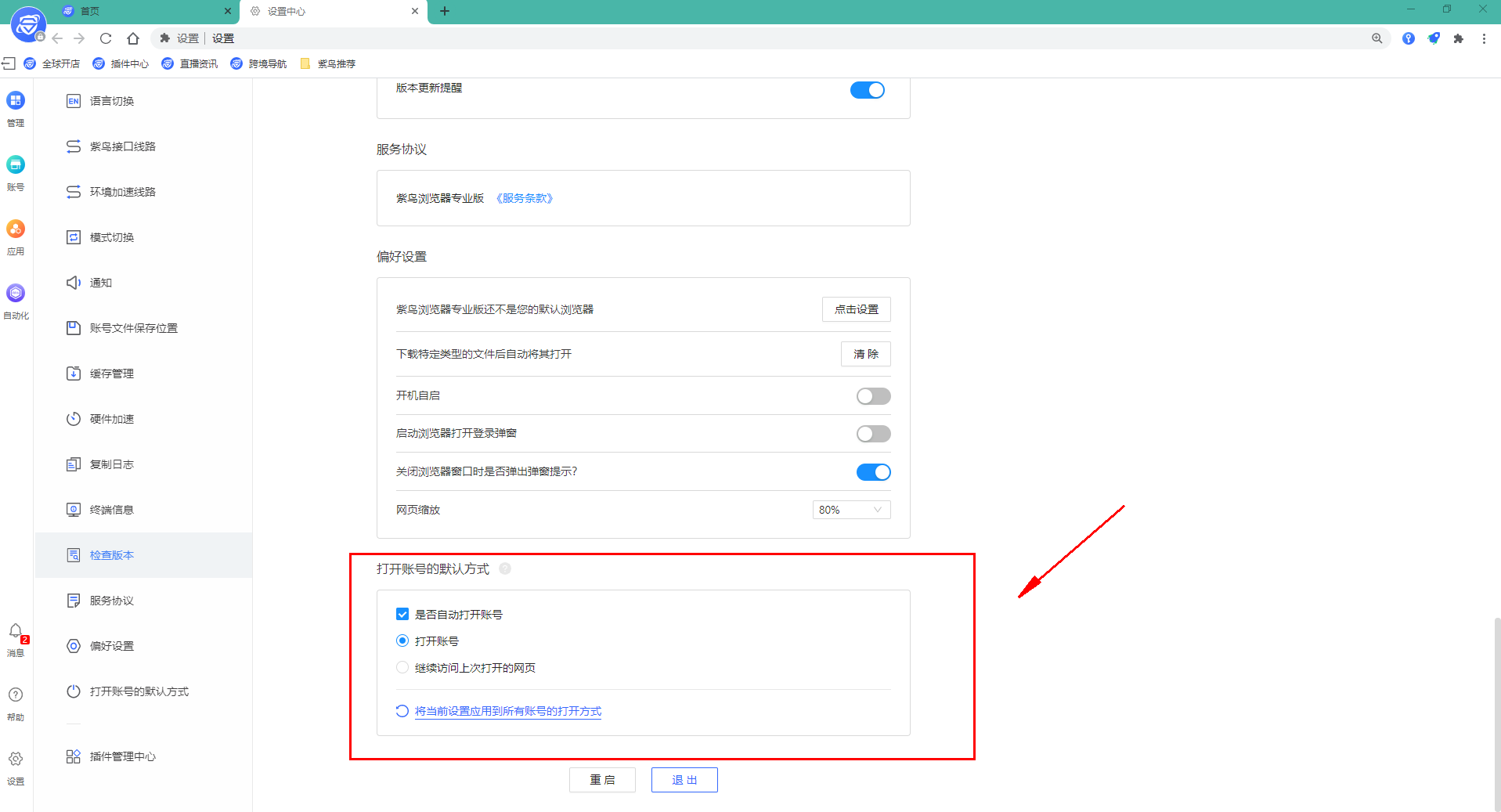Viewport: 1501px width, 812px height.
Task: Click the home icon in the toolbar
Action: pyautogui.click(x=132, y=38)
